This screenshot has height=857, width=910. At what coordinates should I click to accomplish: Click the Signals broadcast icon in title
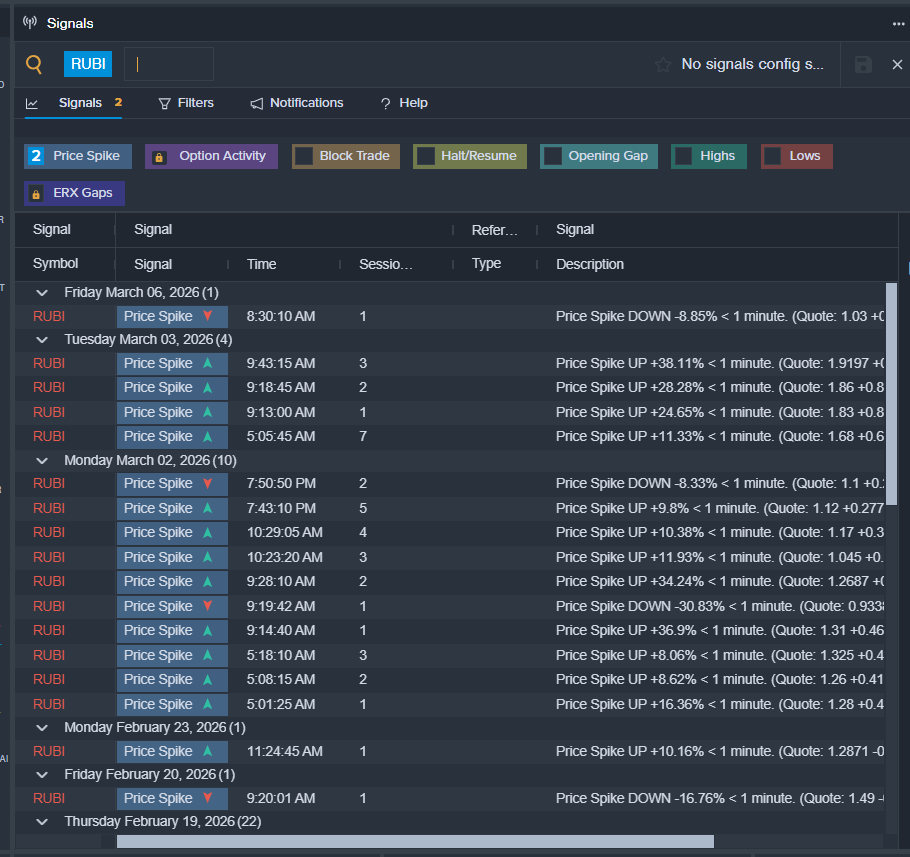tap(30, 23)
